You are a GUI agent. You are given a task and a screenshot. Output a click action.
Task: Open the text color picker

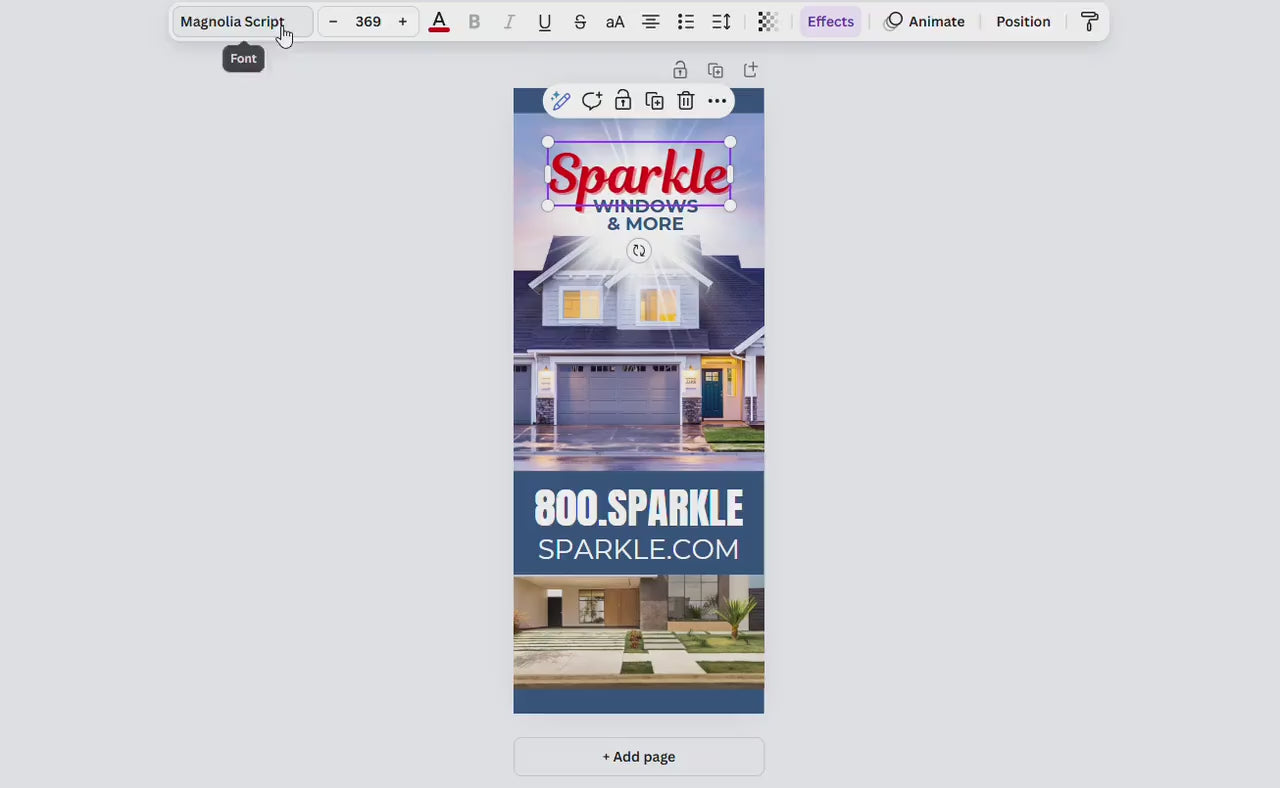[x=439, y=22]
